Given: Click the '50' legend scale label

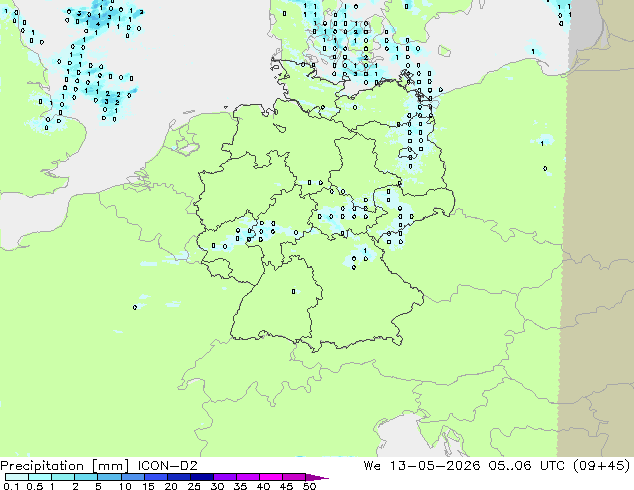Looking at the screenshot, I should 309,486.
